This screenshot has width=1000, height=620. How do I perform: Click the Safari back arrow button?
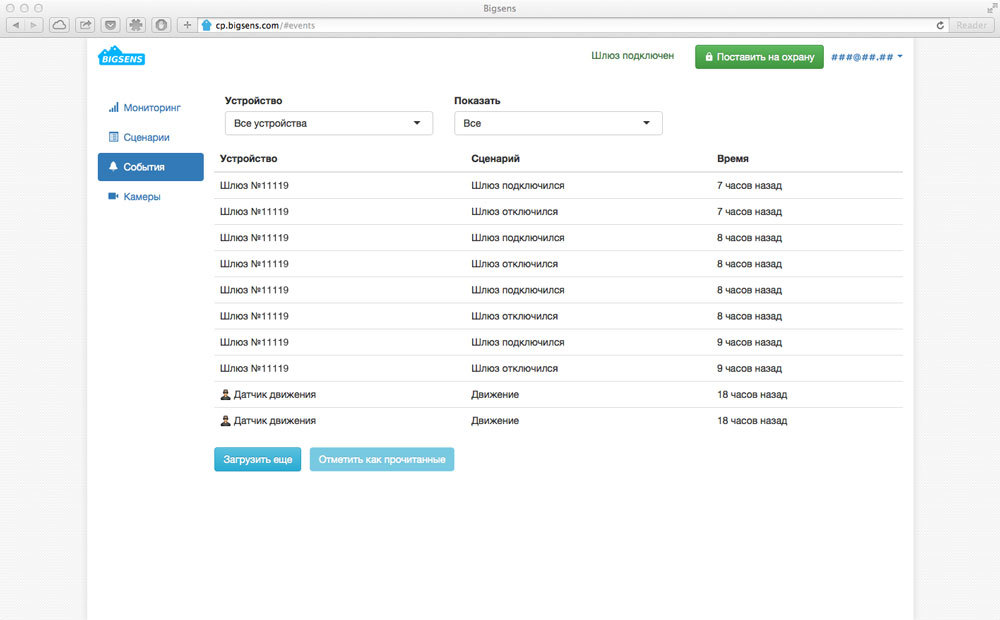[x=15, y=26]
